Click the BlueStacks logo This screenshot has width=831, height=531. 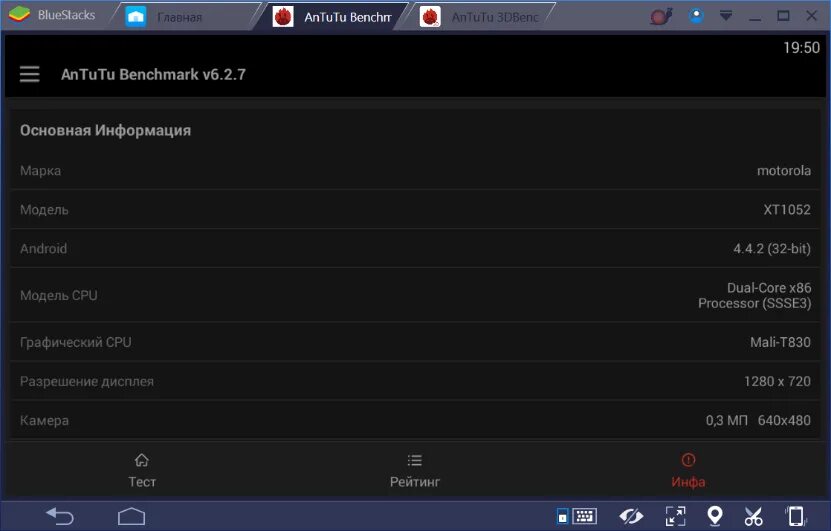pos(20,15)
